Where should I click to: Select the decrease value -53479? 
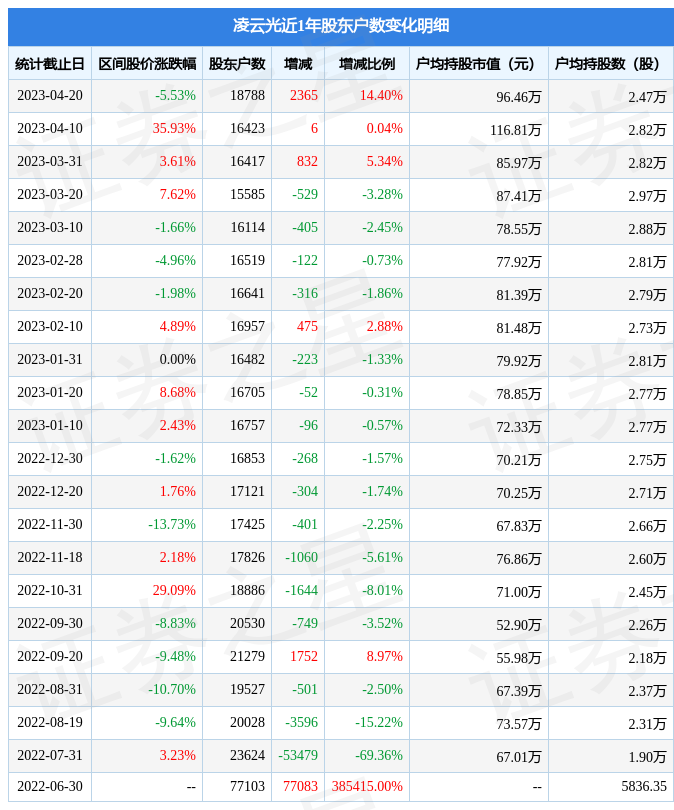(x=298, y=756)
